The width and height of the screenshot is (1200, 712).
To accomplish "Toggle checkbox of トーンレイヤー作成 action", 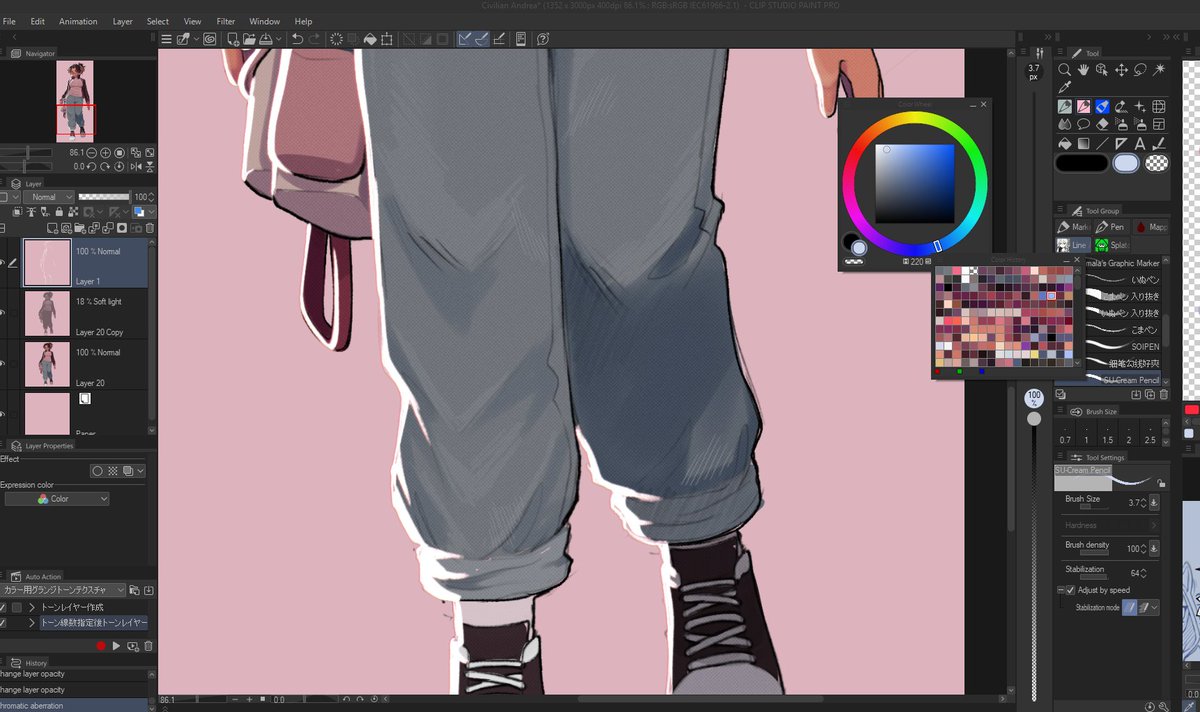I will [x=3, y=607].
